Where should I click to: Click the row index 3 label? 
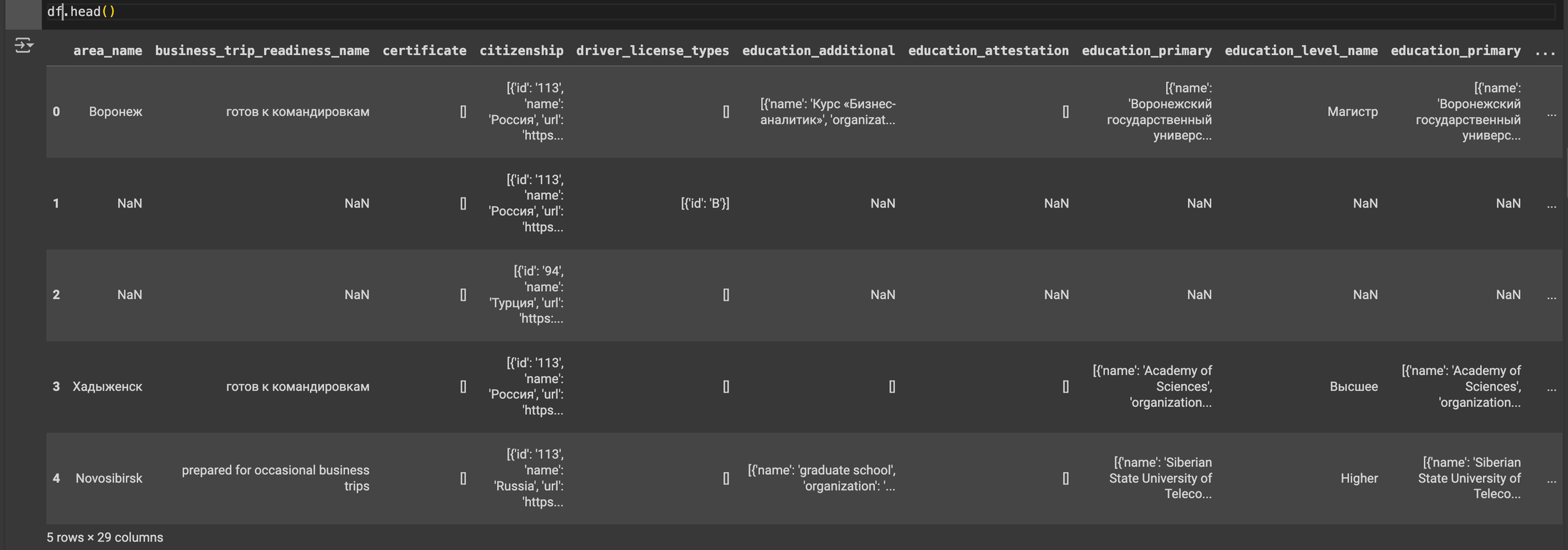[56, 387]
